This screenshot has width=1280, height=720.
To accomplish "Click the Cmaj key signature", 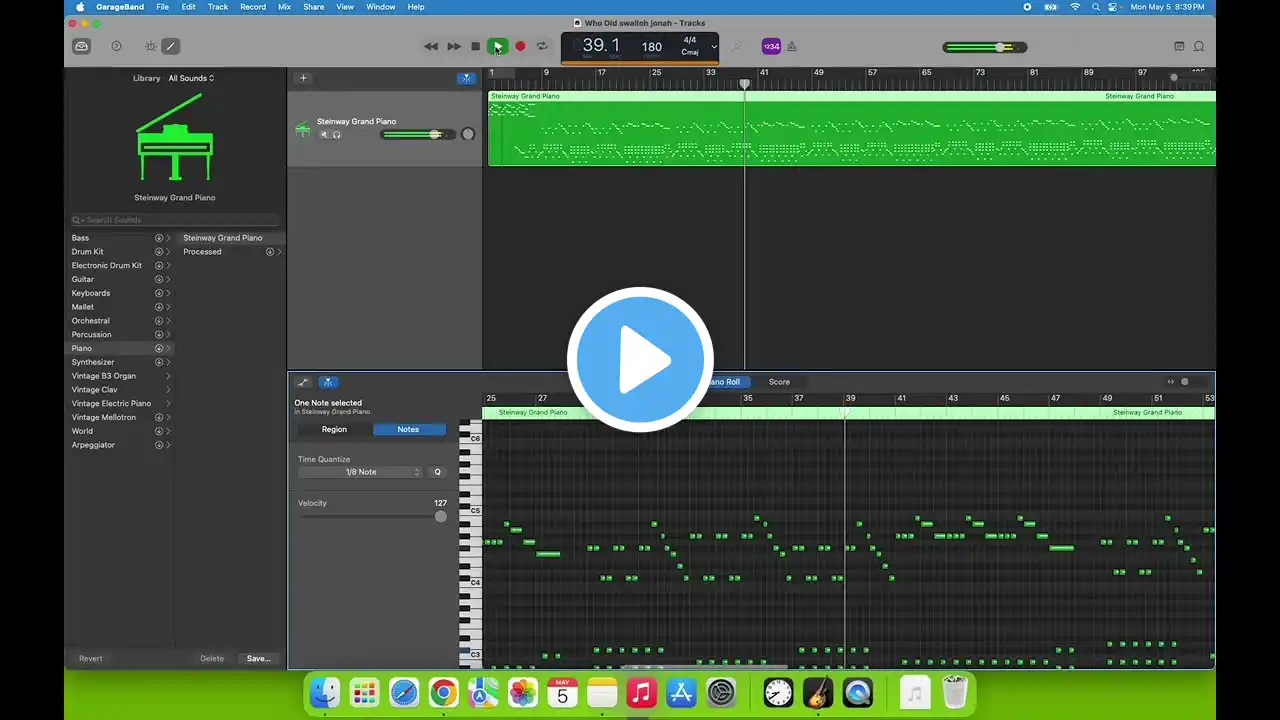I will 690,52.
